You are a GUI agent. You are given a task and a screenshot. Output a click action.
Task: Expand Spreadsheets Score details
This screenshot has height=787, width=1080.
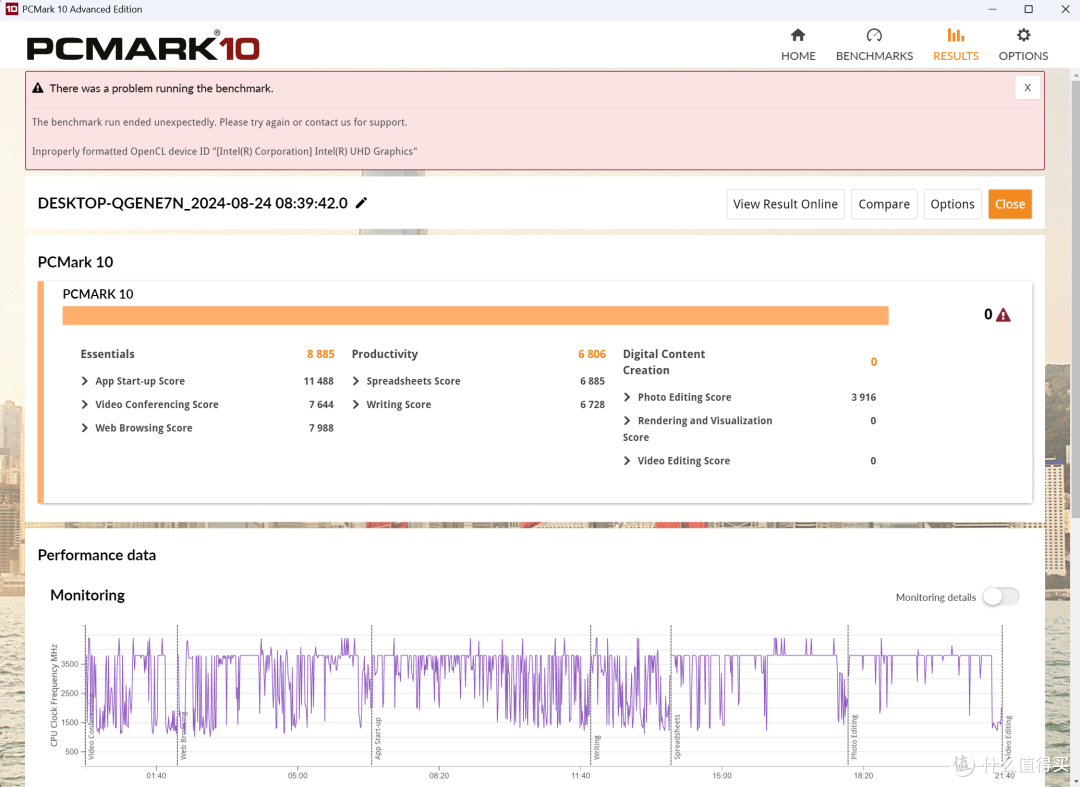[356, 381]
